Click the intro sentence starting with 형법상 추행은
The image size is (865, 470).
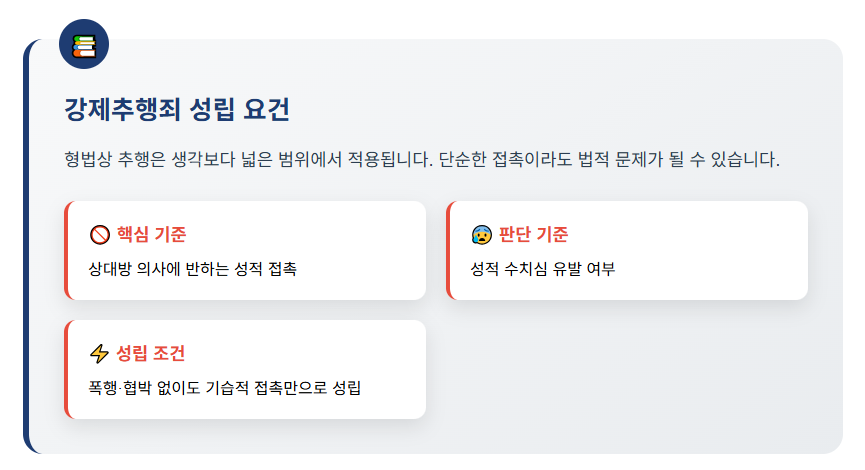tap(420, 160)
